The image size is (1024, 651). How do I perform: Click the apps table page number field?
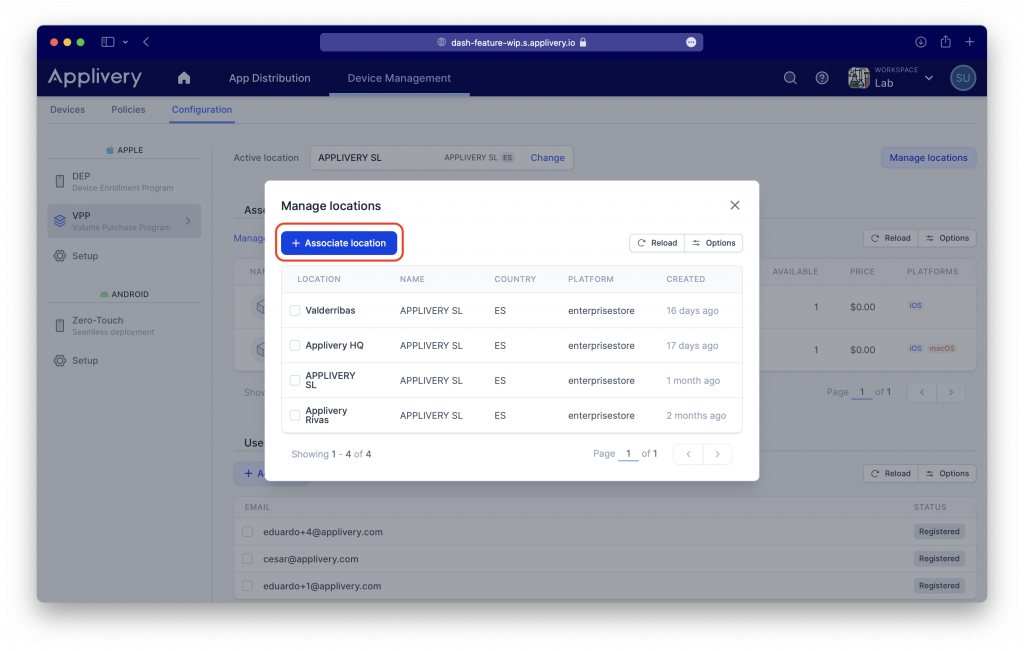[x=862, y=392]
